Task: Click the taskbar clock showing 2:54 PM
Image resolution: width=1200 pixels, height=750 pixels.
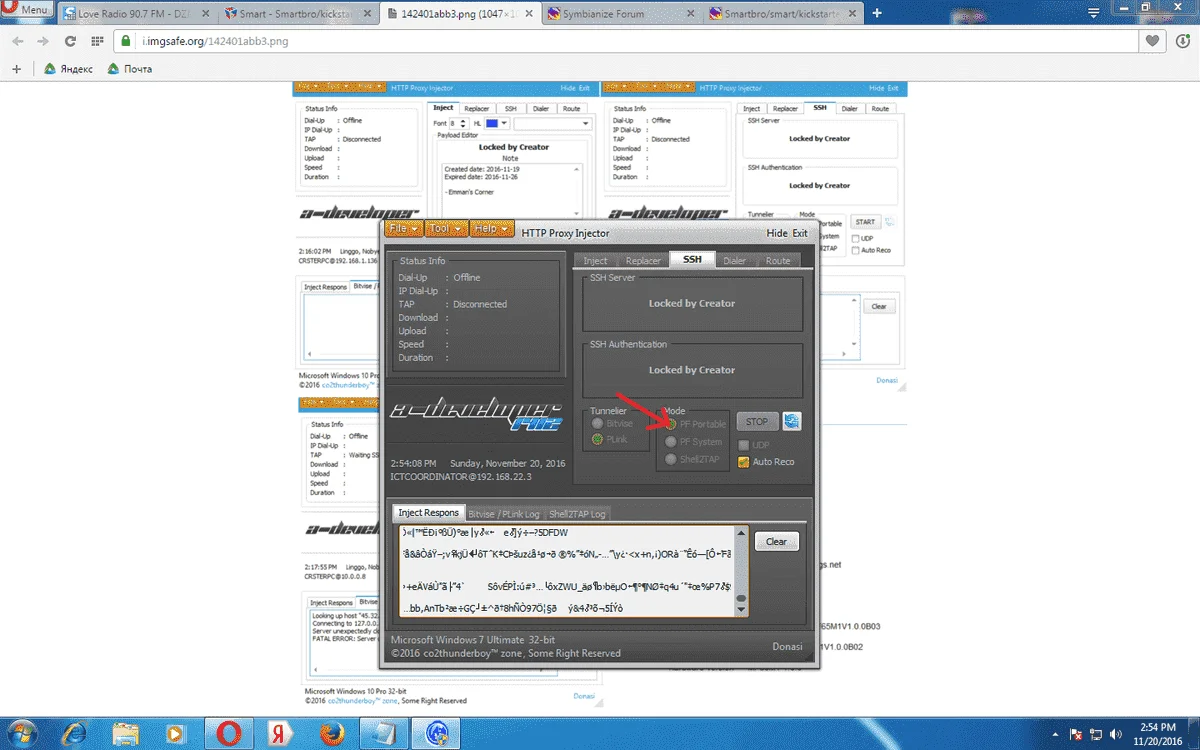Action: [x=1160, y=733]
